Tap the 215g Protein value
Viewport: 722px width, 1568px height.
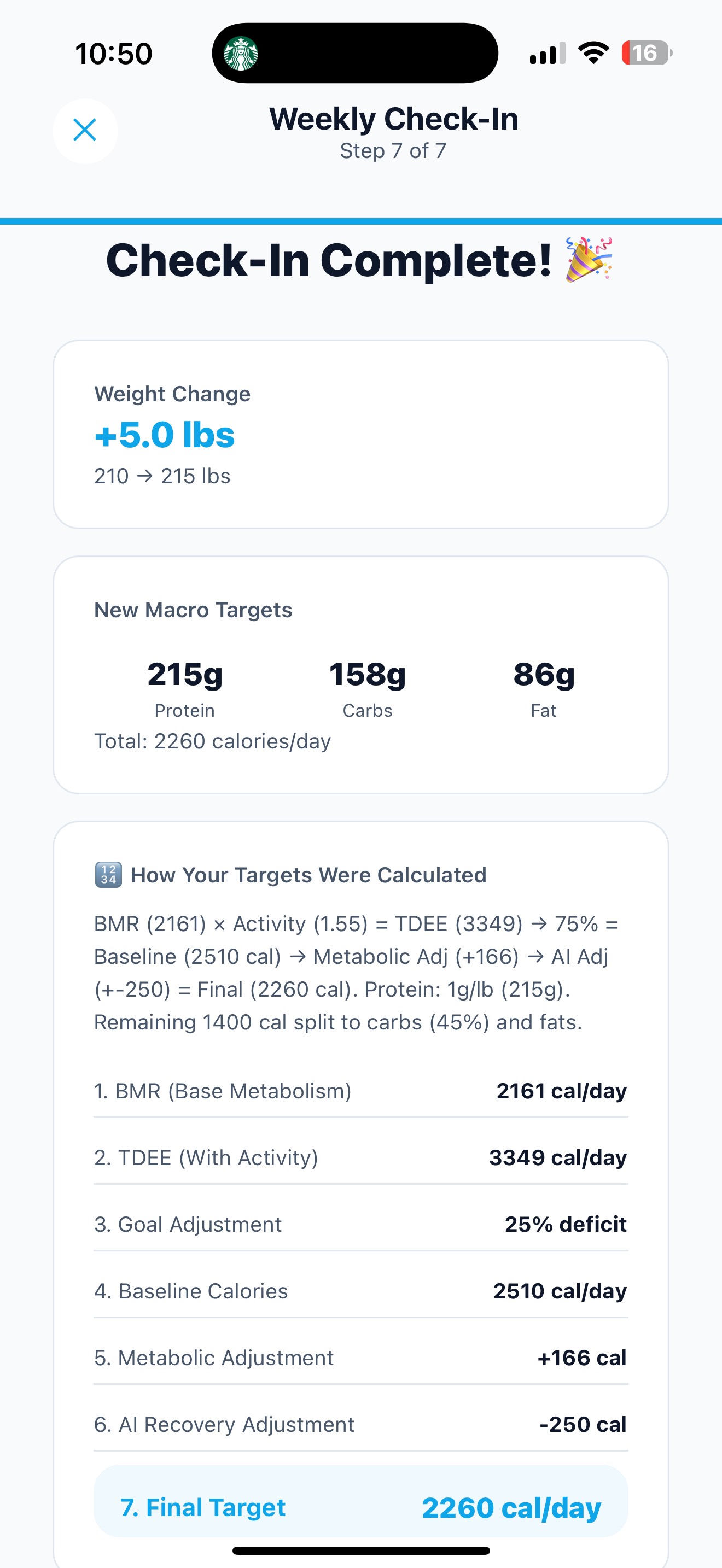click(x=184, y=675)
